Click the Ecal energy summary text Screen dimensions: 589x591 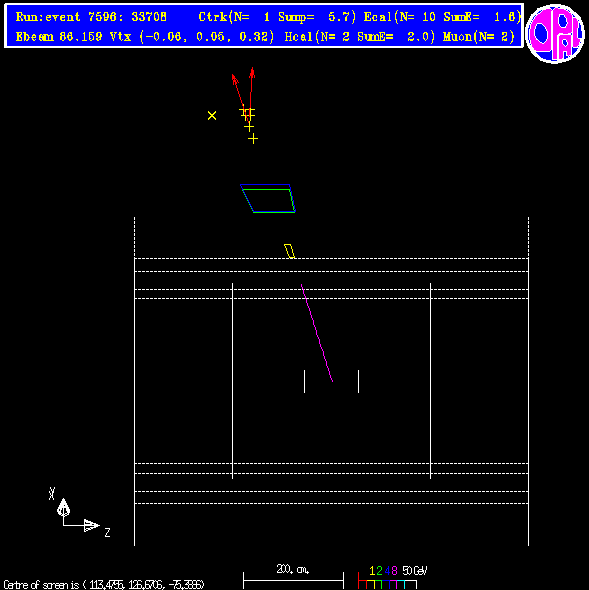coord(442,17)
